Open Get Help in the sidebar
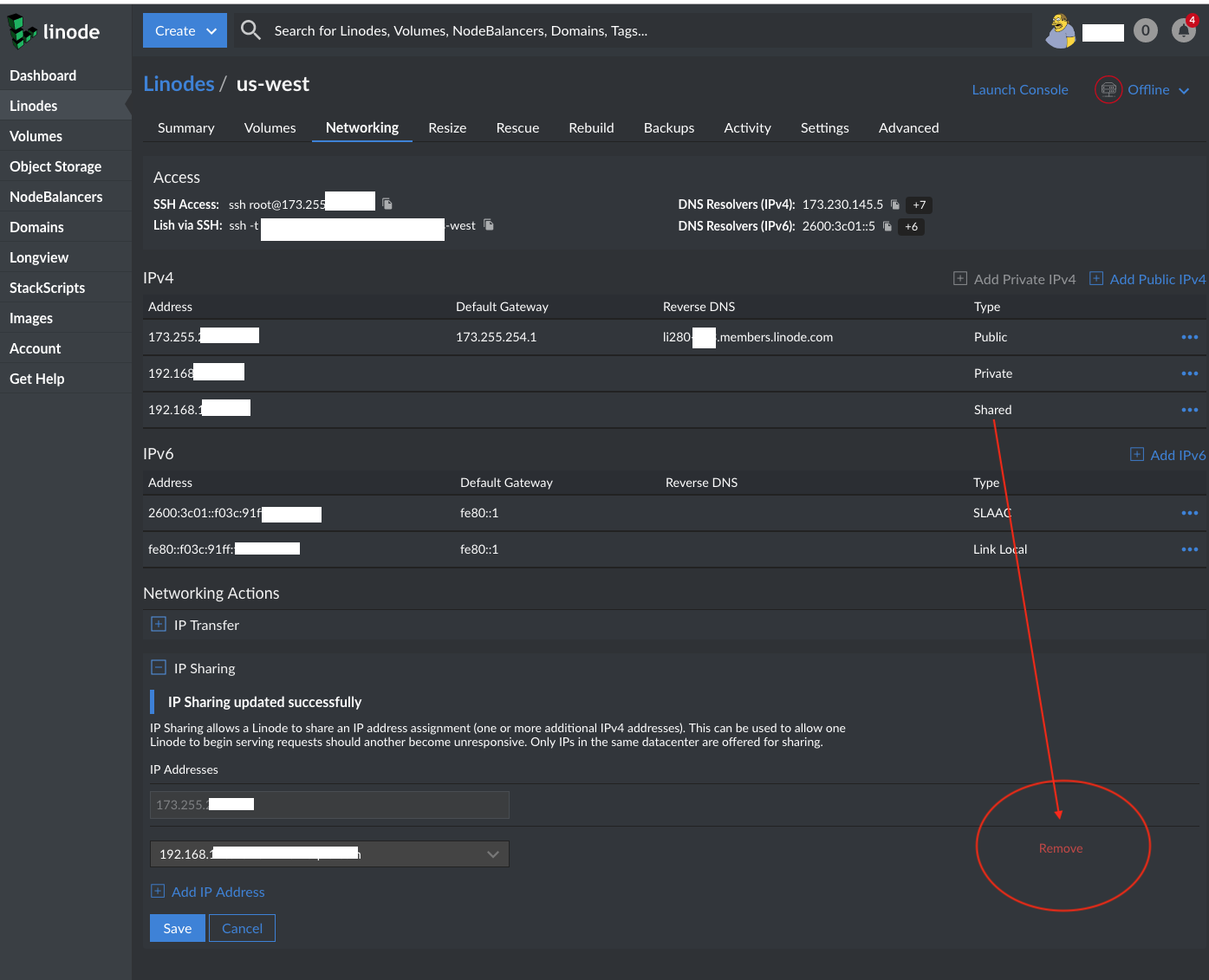This screenshot has width=1209, height=980. tap(66, 379)
